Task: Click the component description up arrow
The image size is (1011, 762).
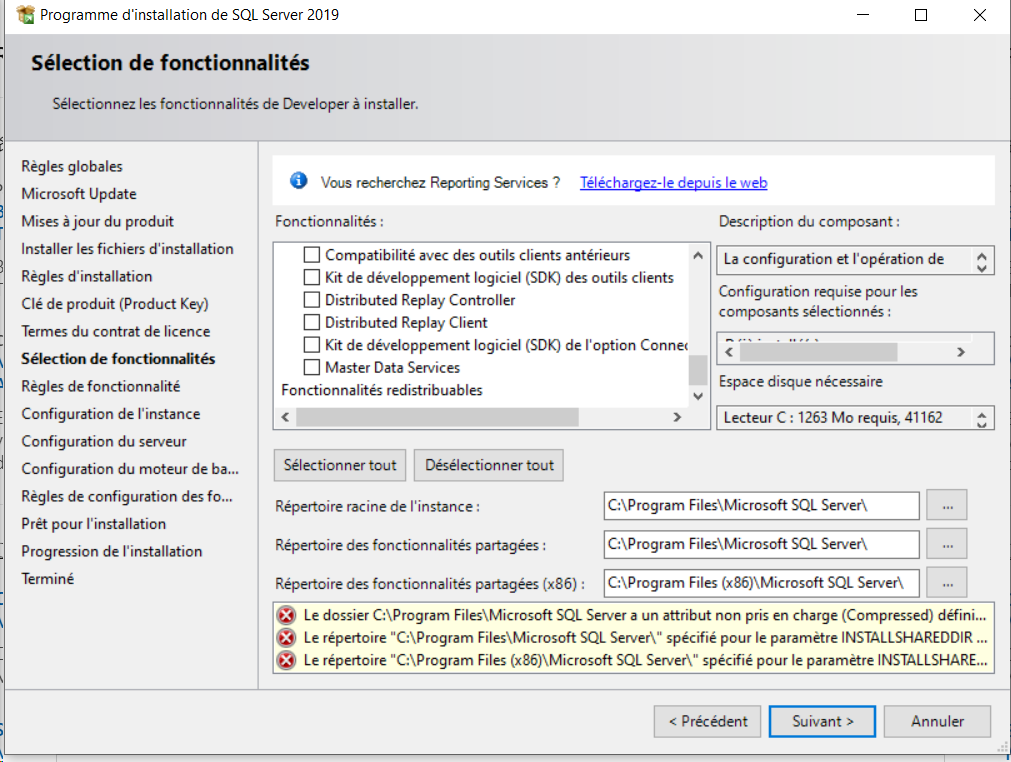Action: (x=982, y=256)
